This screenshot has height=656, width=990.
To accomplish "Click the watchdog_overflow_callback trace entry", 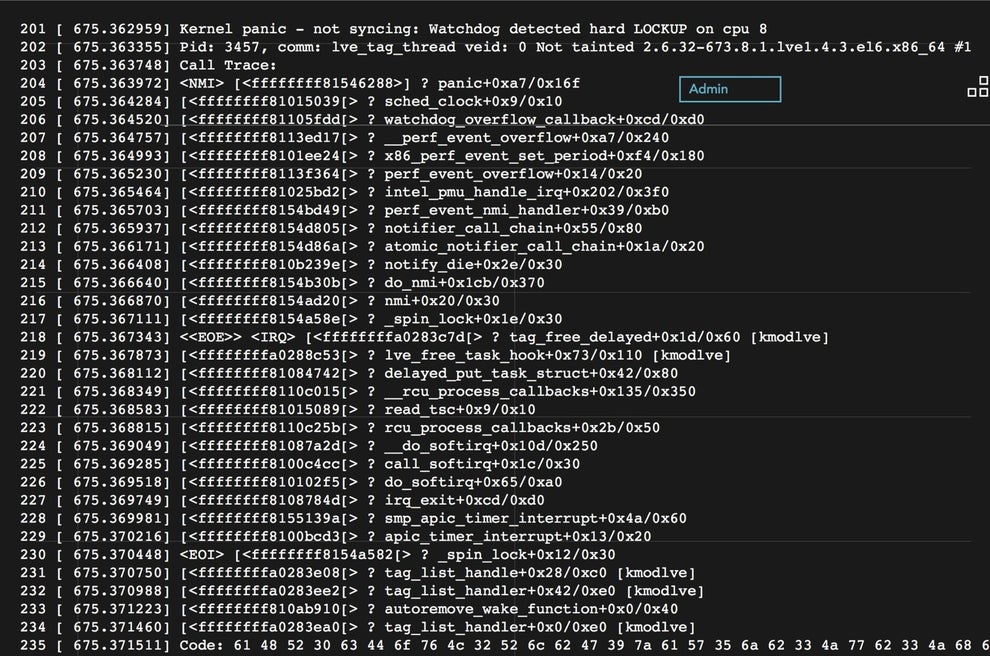I will (x=544, y=119).
